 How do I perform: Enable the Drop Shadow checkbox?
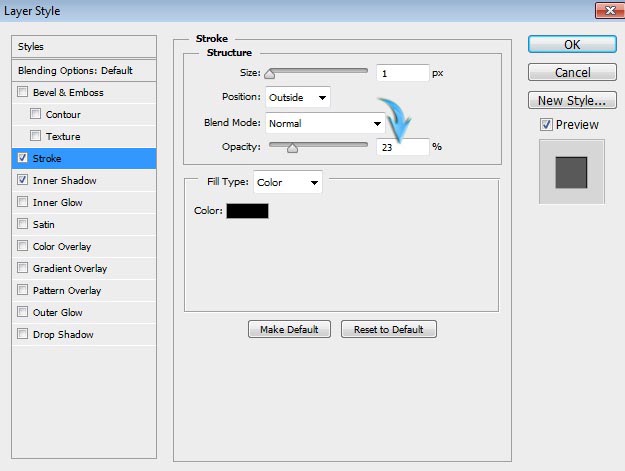[23, 334]
